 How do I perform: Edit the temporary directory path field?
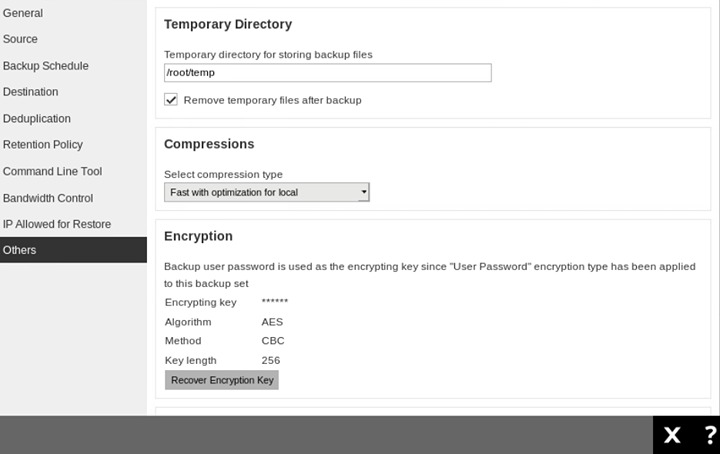click(327, 73)
